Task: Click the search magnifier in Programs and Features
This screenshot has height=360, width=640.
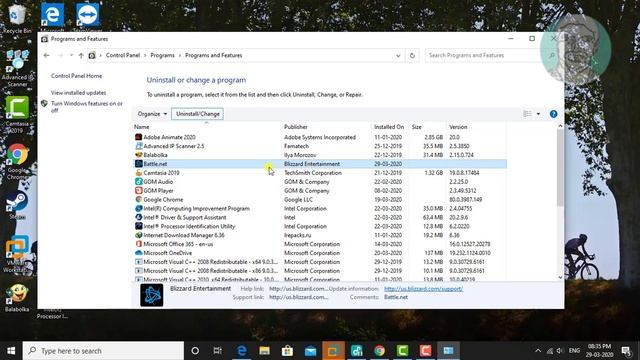Action: (x=551, y=55)
